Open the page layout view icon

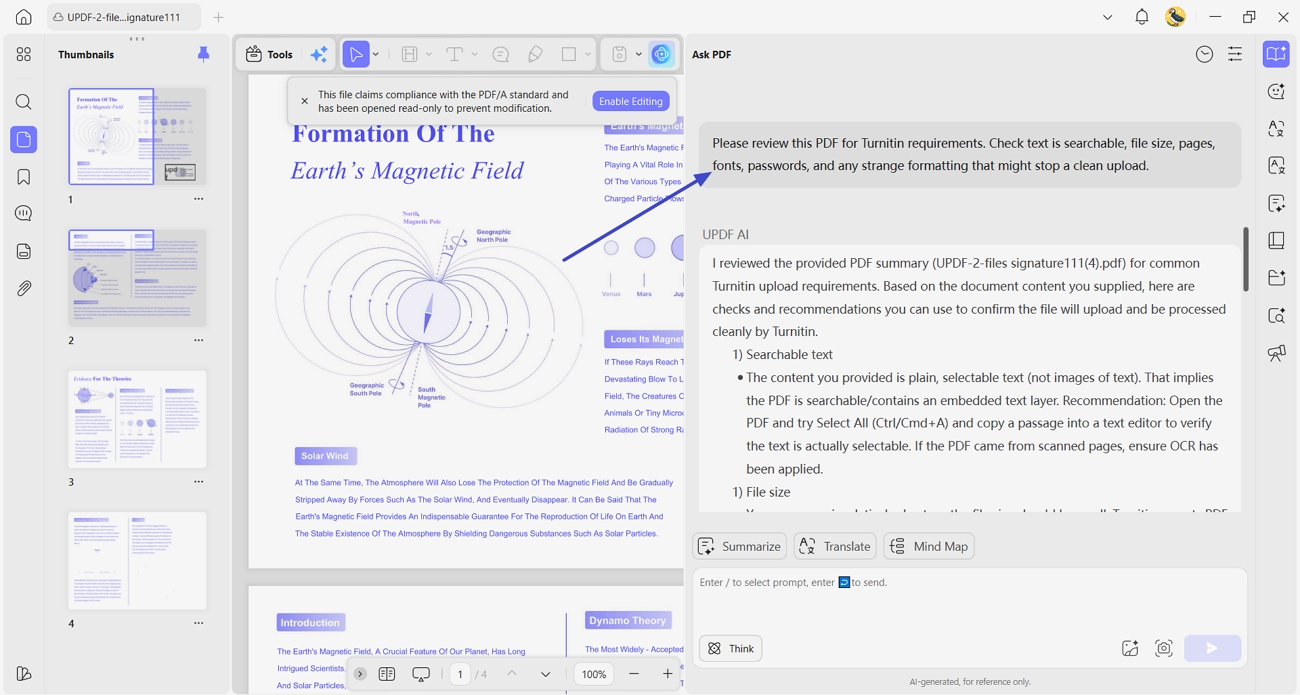(387, 674)
